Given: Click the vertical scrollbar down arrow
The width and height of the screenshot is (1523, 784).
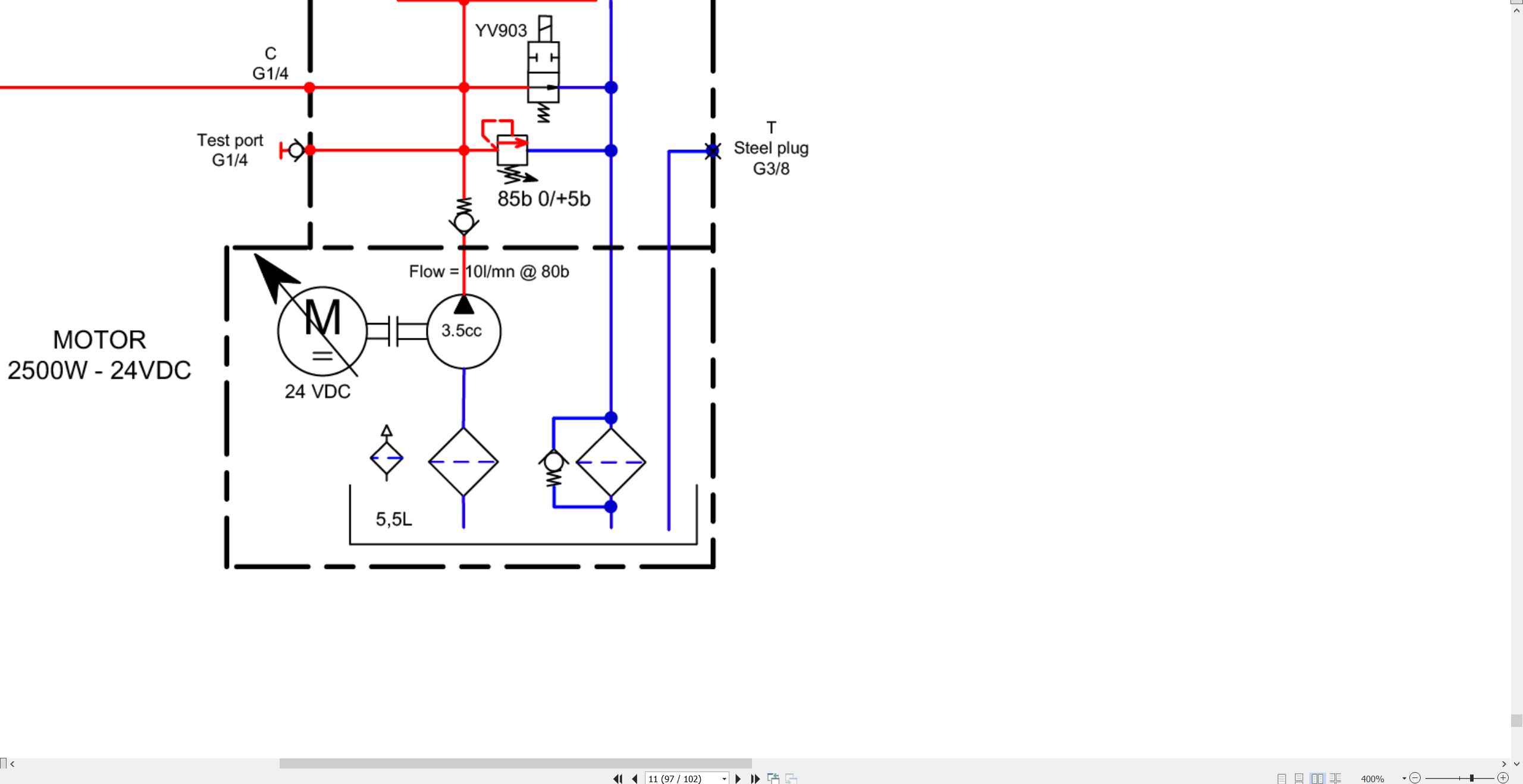Looking at the screenshot, I should coord(1516,764).
